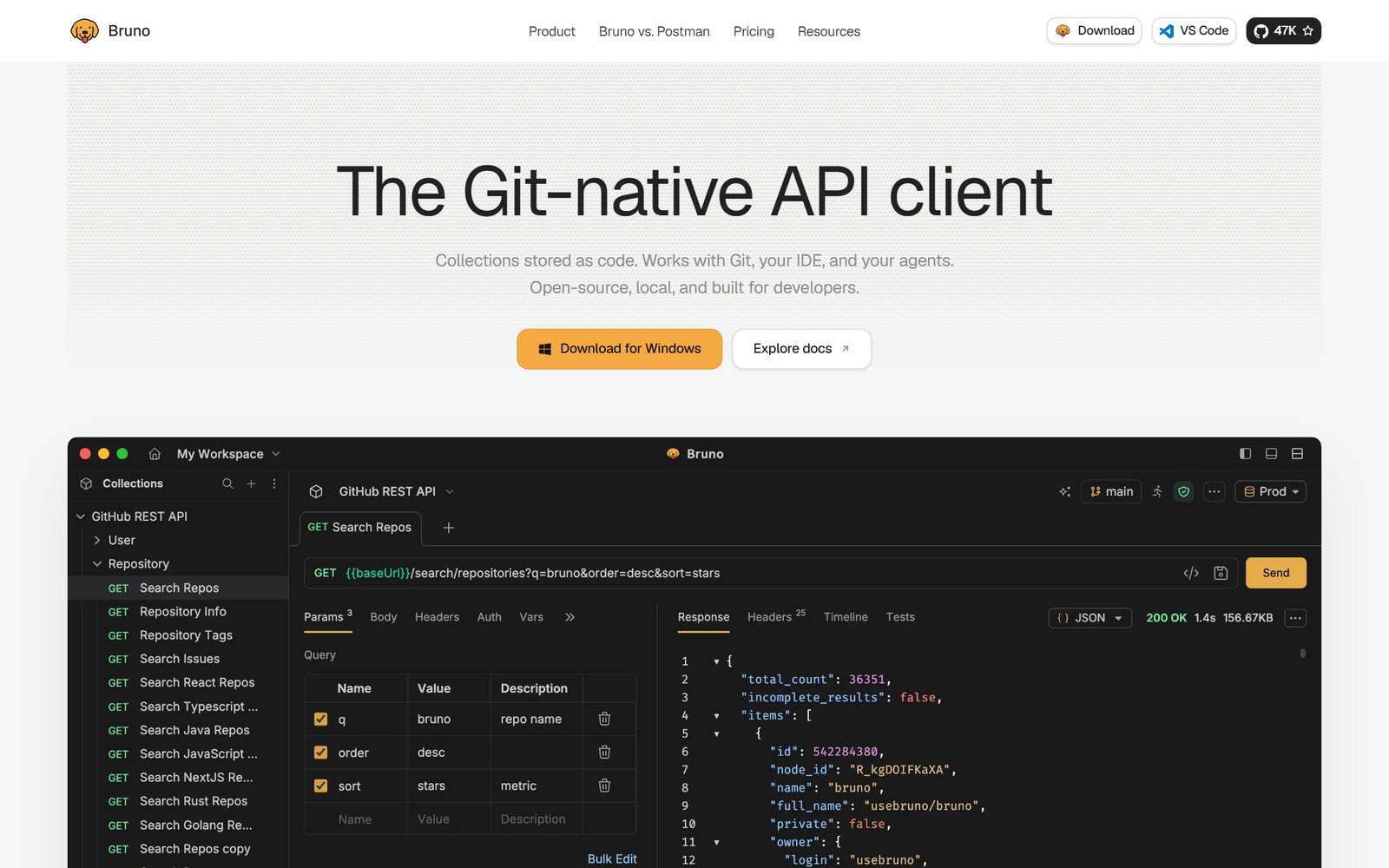The width and height of the screenshot is (1389, 868).
Task: Switch to the split rows layout icon
Action: [1297, 454]
